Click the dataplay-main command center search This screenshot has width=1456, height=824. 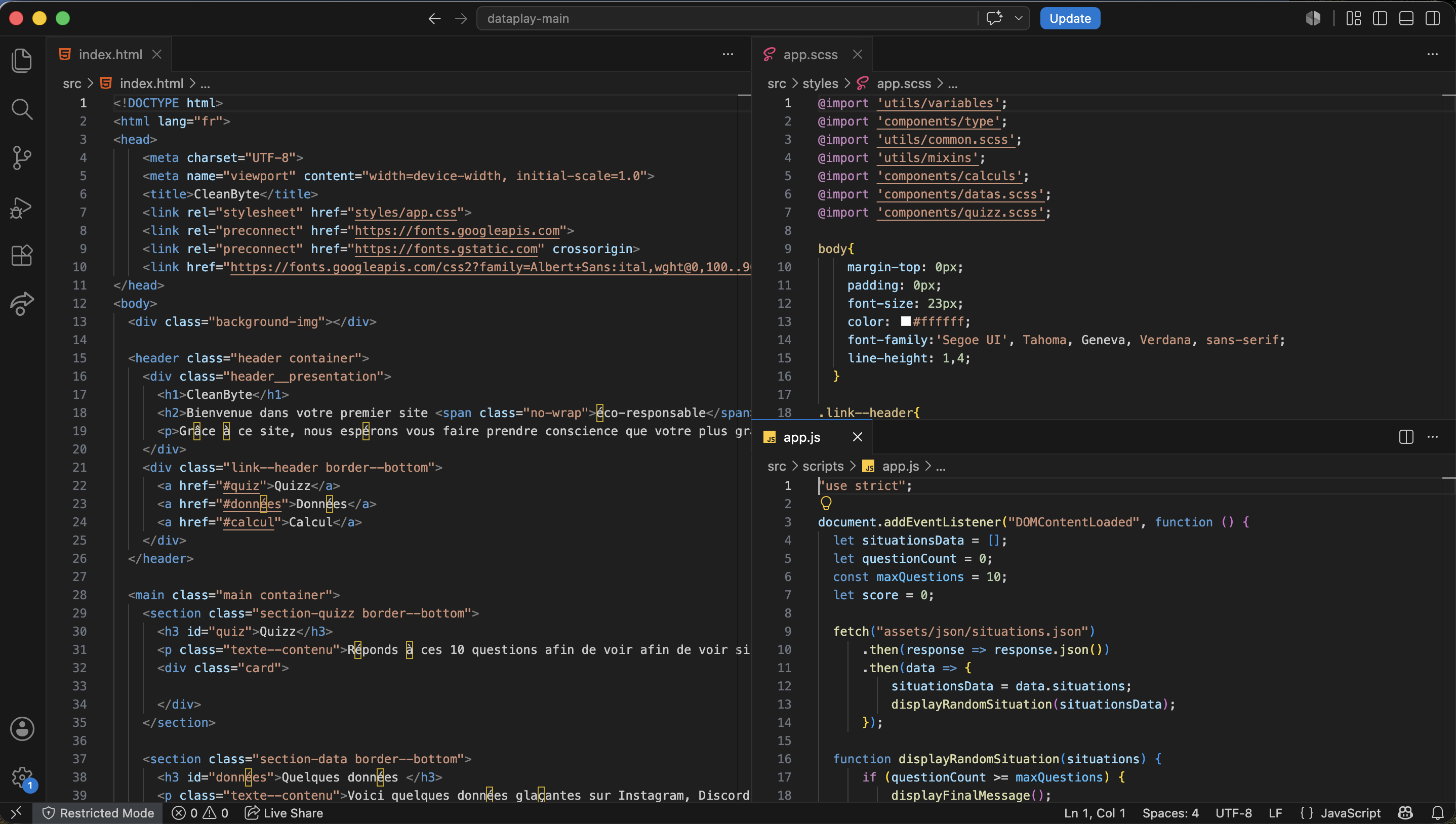[726, 18]
